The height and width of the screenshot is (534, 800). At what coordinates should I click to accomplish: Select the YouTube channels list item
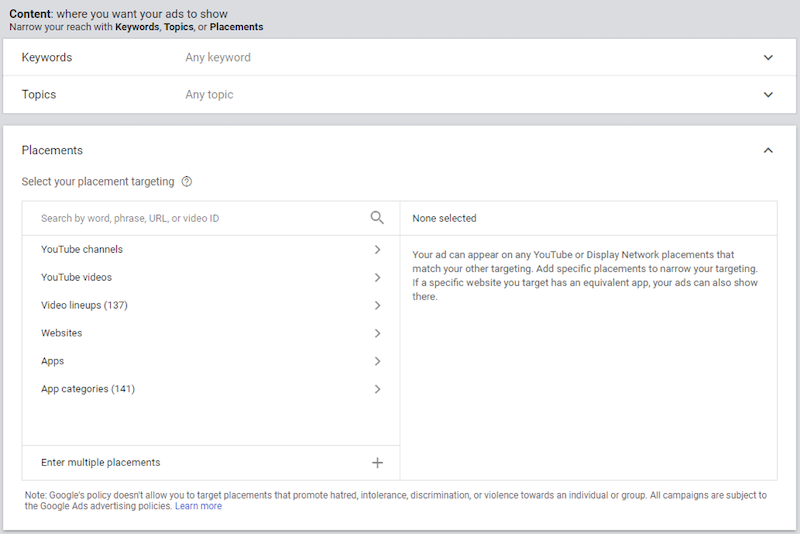click(82, 250)
